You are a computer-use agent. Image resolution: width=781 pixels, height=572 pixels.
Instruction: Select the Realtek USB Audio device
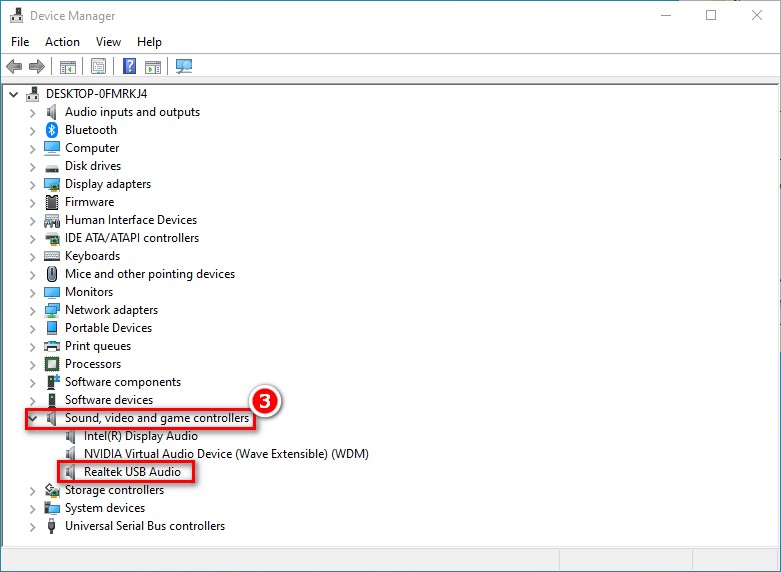point(132,472)
